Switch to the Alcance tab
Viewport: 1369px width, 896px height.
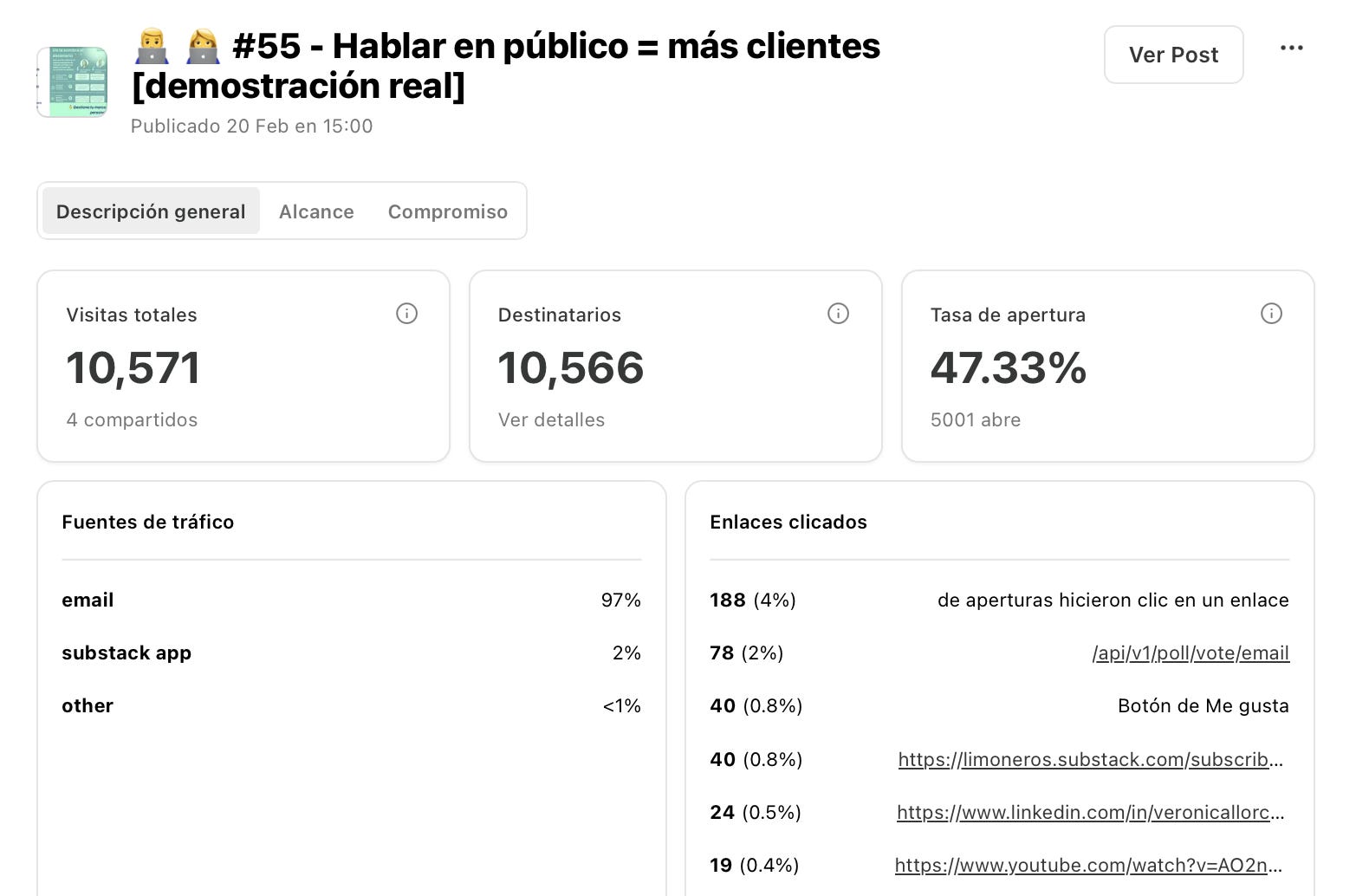pos(316,211)
